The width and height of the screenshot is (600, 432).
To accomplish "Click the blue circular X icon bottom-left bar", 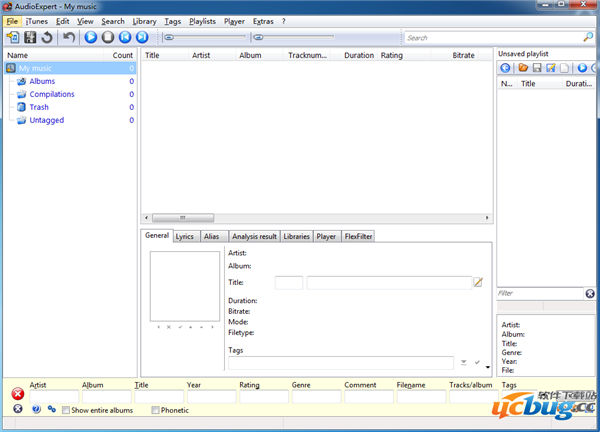I will 18,409.
